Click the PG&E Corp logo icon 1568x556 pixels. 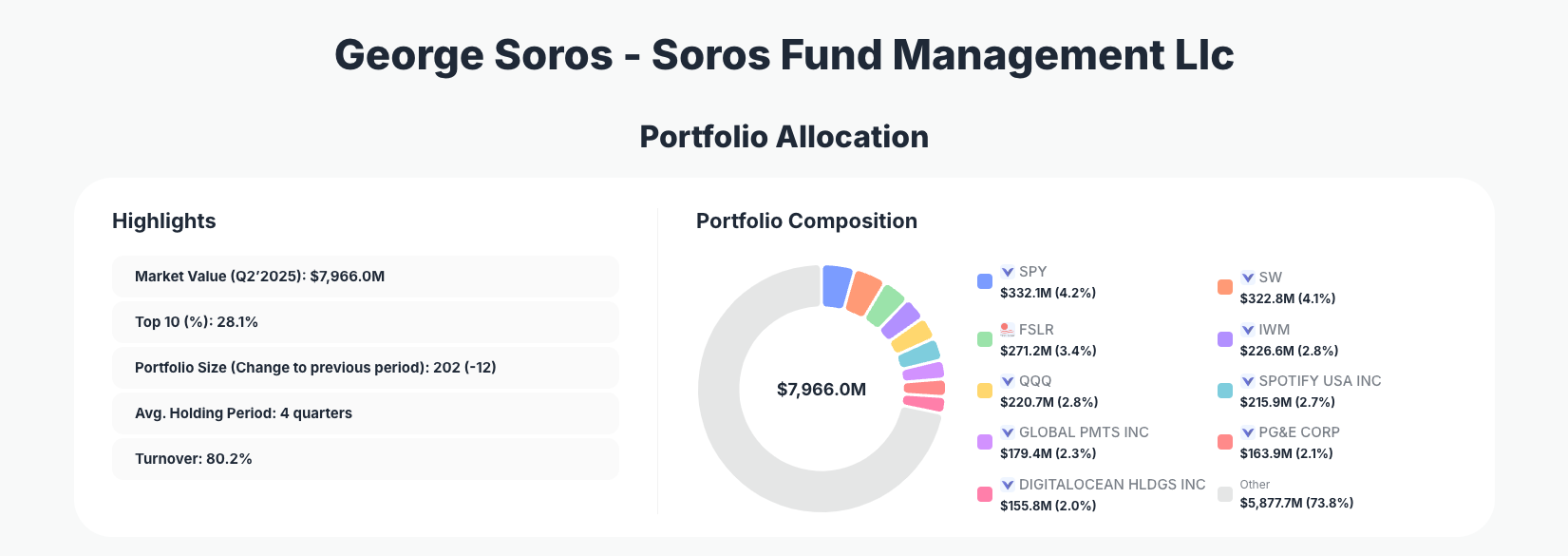(x=1248, y=432)
